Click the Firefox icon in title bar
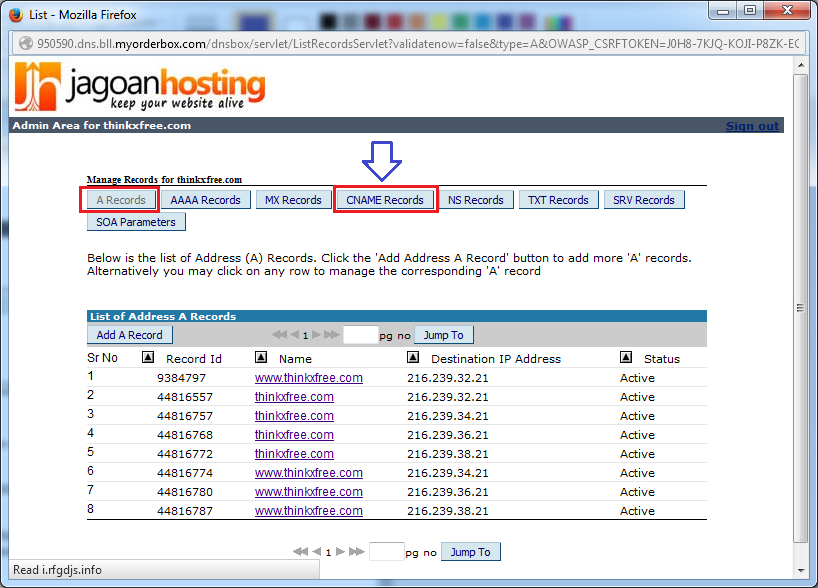This screenshot has height=588, width=818. pyautogui.click(x=17, y=15)
